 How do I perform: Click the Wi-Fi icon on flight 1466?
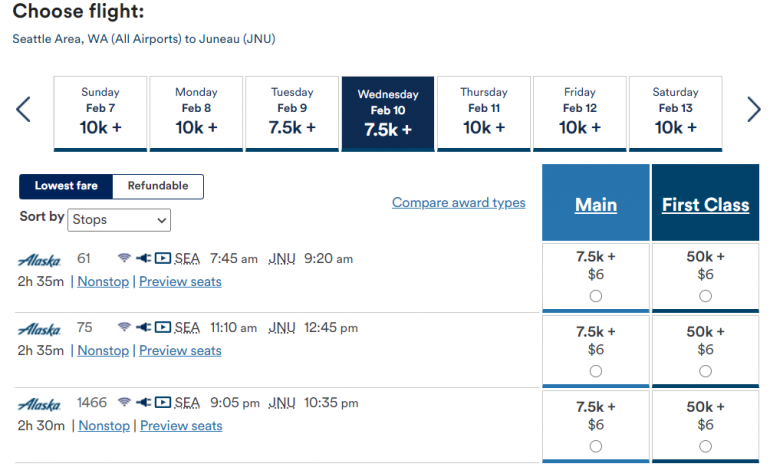(124, 403)
